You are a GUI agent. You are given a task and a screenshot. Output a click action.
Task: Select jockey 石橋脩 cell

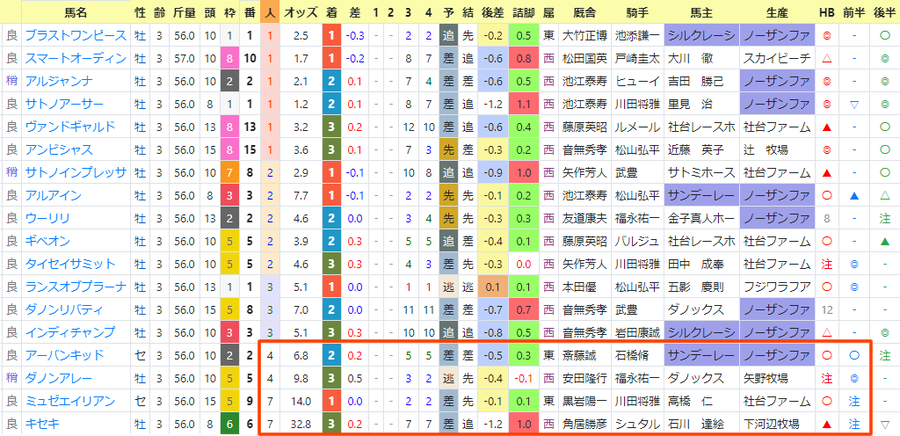click(x=637, y=356)
